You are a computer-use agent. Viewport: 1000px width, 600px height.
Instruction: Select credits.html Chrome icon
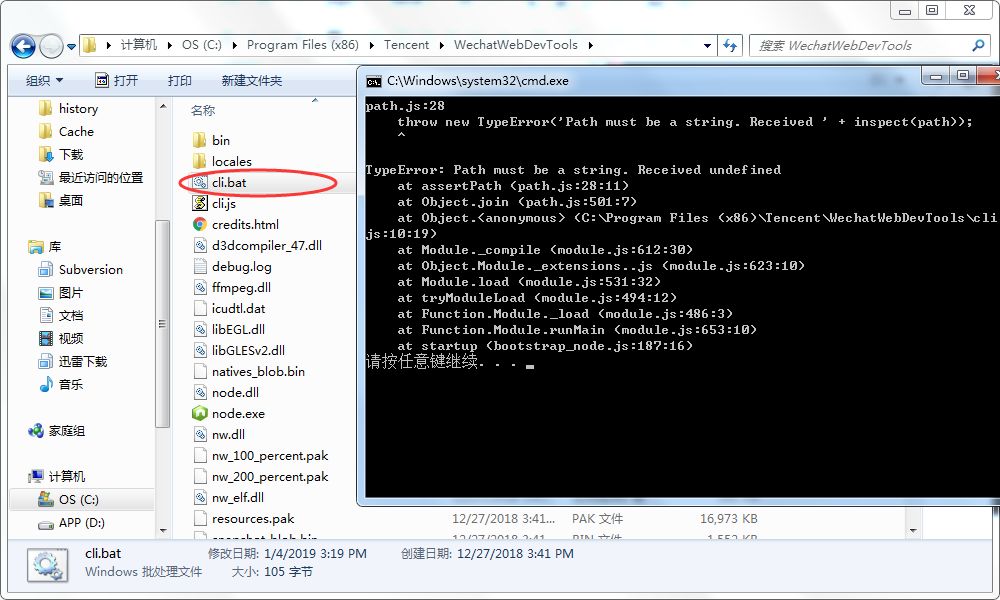[x=200, y=224]
